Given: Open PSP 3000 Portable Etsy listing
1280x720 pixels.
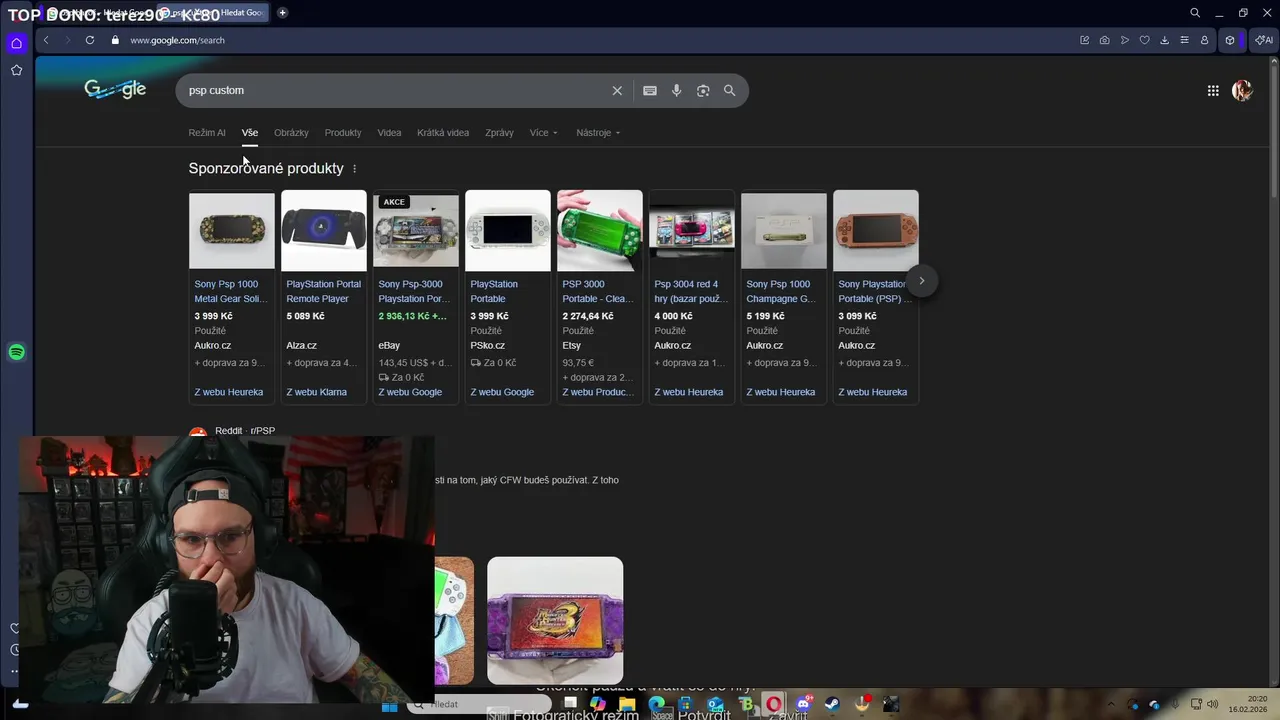Looking at the screenshot, I should click(x=599, y=291).
